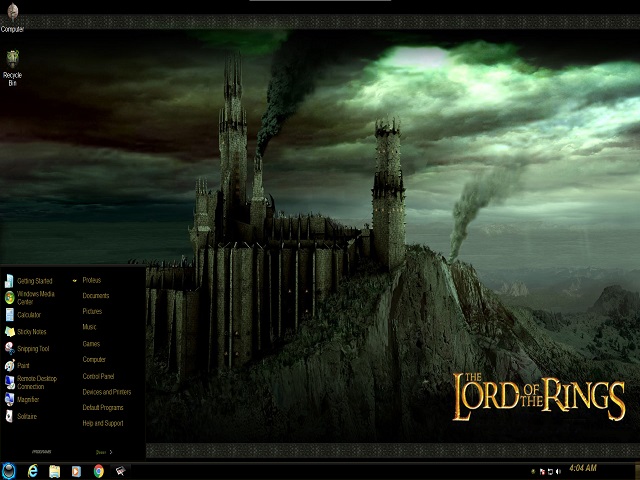Click the arrow beside Proteus
This screenshot has height=480, width=640.
(75, 280)
